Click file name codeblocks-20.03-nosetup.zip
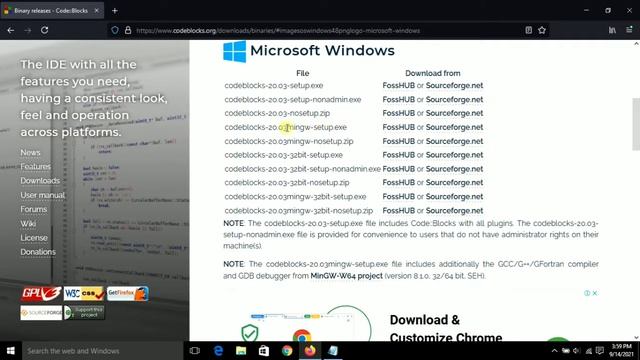The width and height of the screenshot is (640, 360). point(277,113)
